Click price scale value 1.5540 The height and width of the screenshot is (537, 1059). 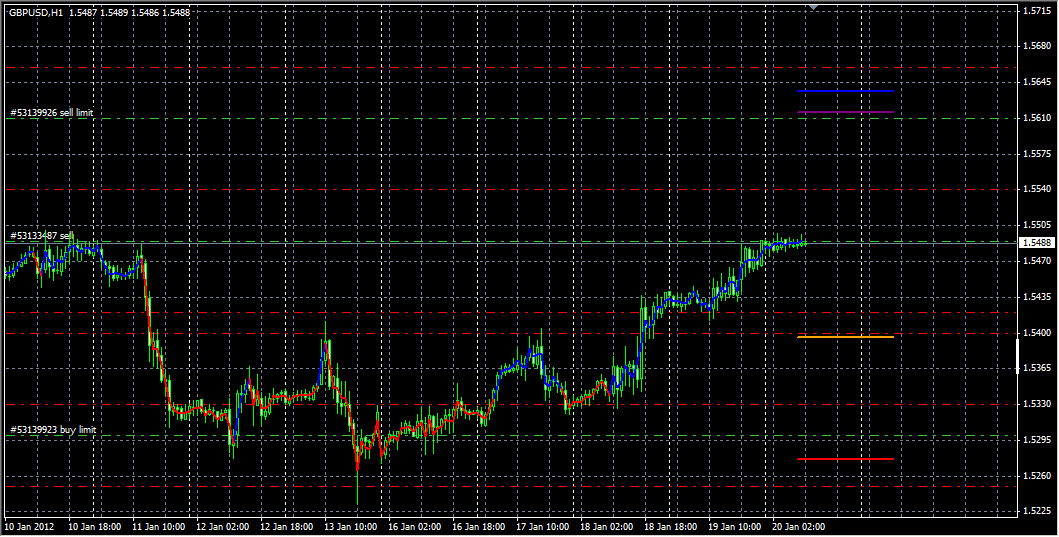[1037, 189]
